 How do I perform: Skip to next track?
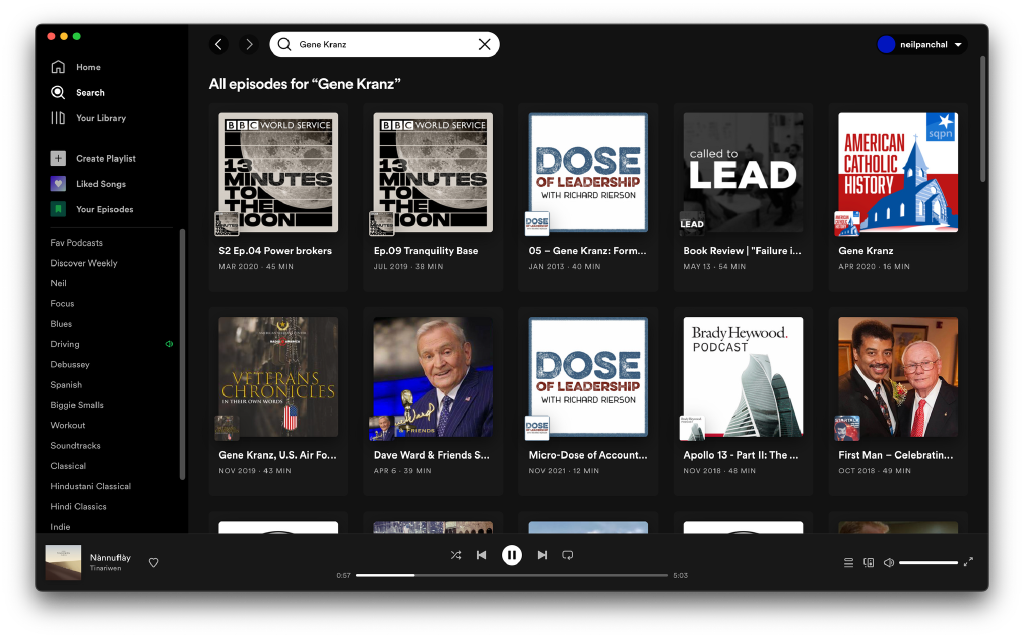point(542,555)
